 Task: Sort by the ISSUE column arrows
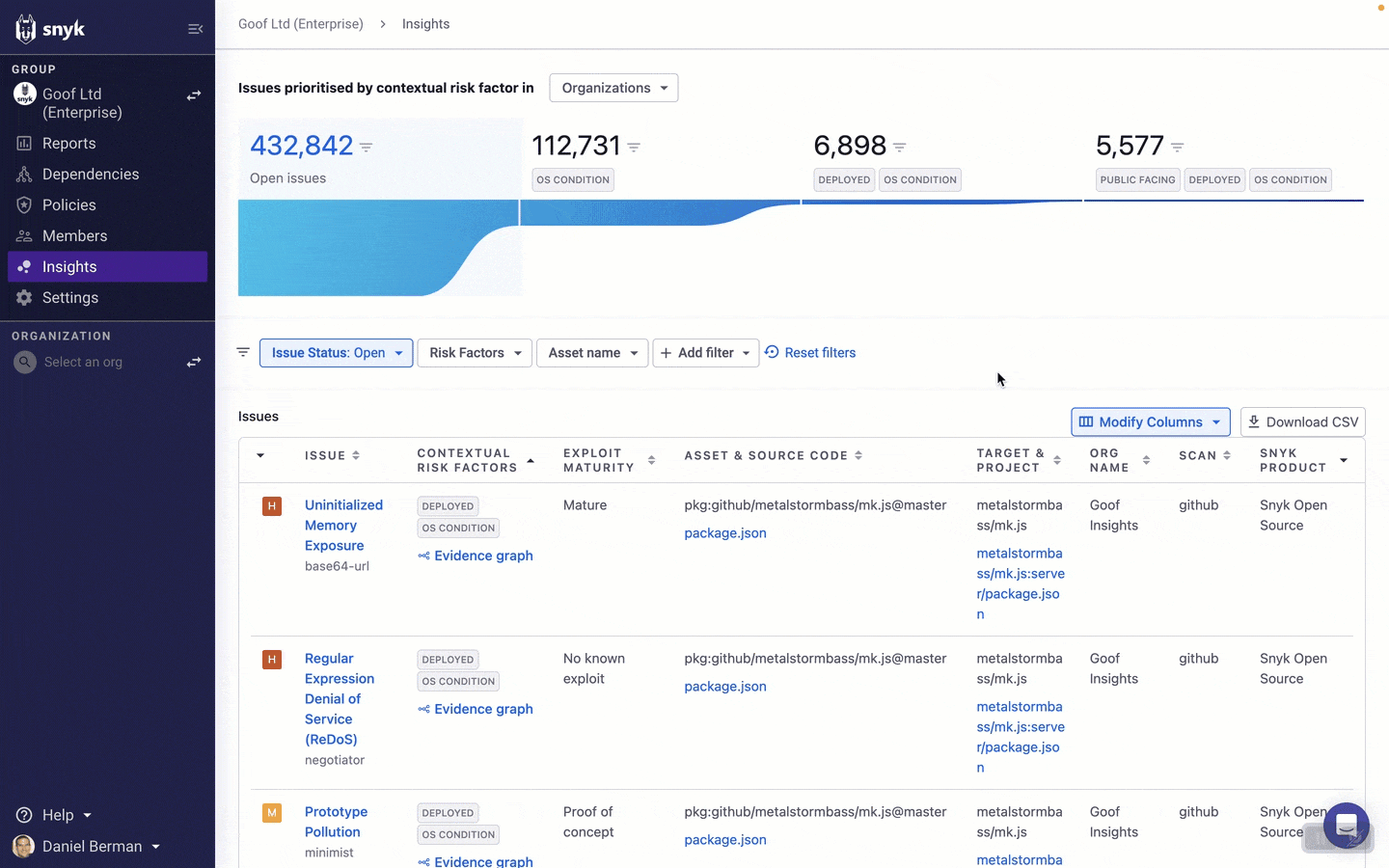click(x=356, y=455)
